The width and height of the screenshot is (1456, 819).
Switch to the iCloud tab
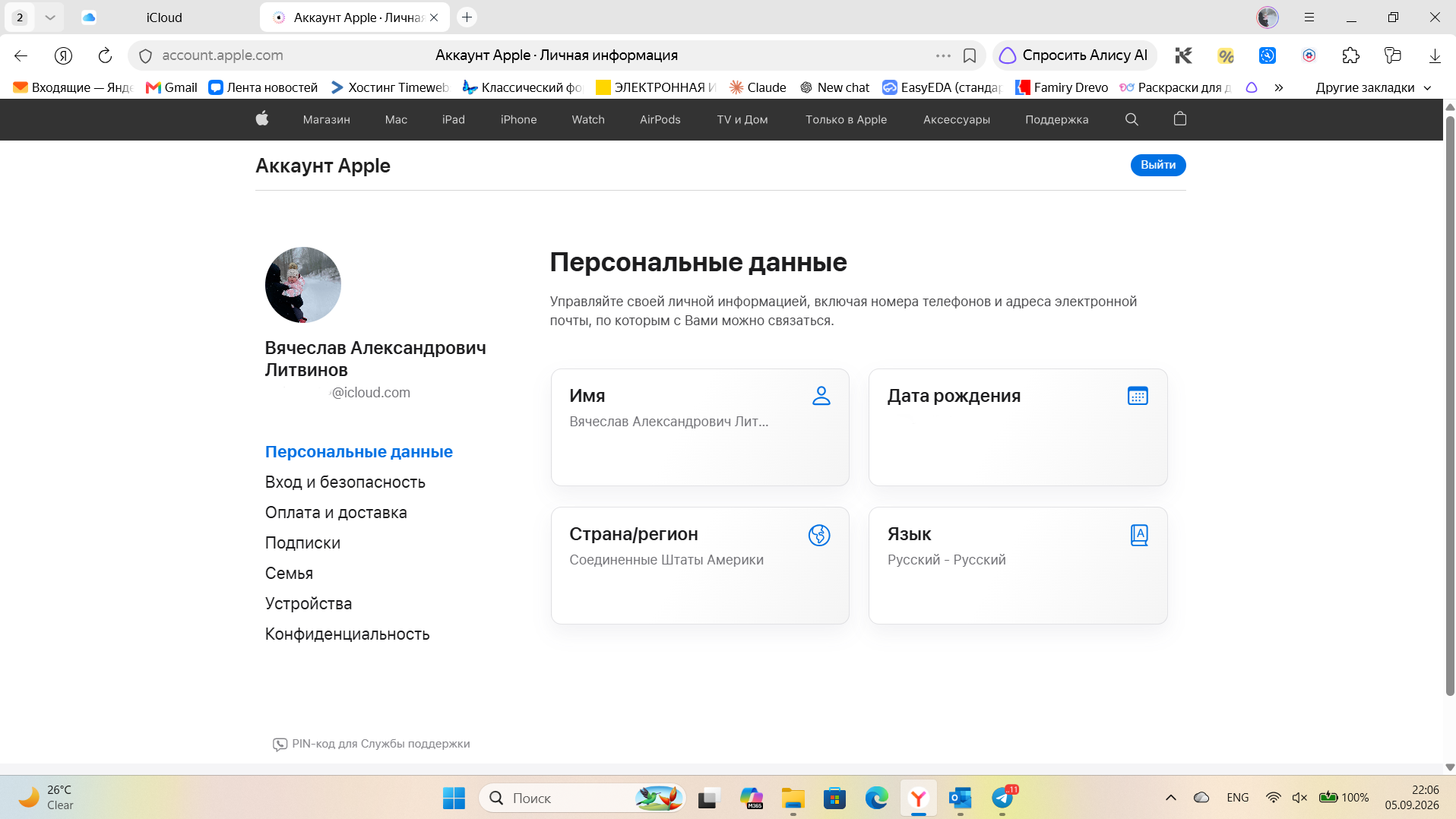[164, 17]
